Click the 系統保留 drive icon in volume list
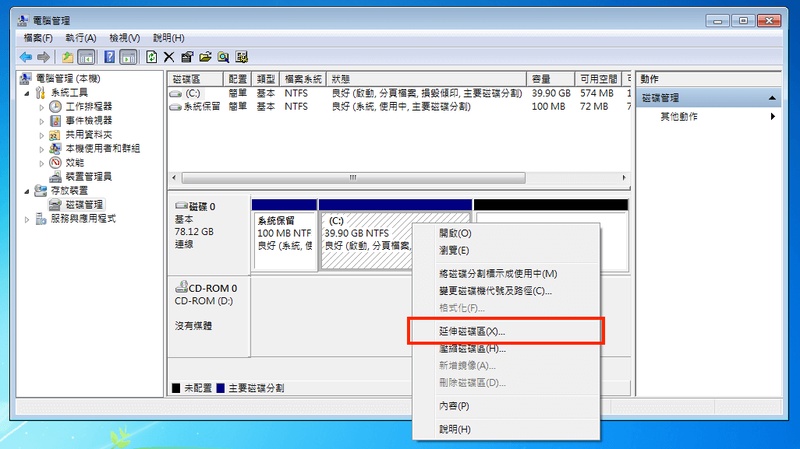 coord(176,107)
